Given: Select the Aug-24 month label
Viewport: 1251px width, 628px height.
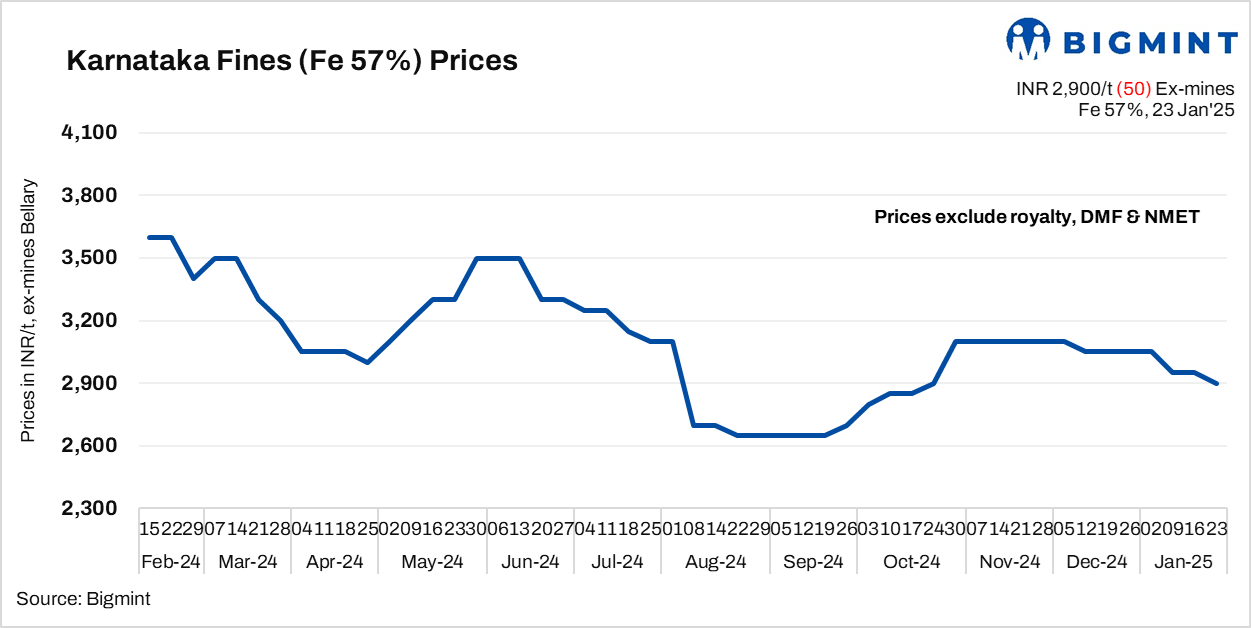Looking at the screenshot, I should (x=715, y=562).
